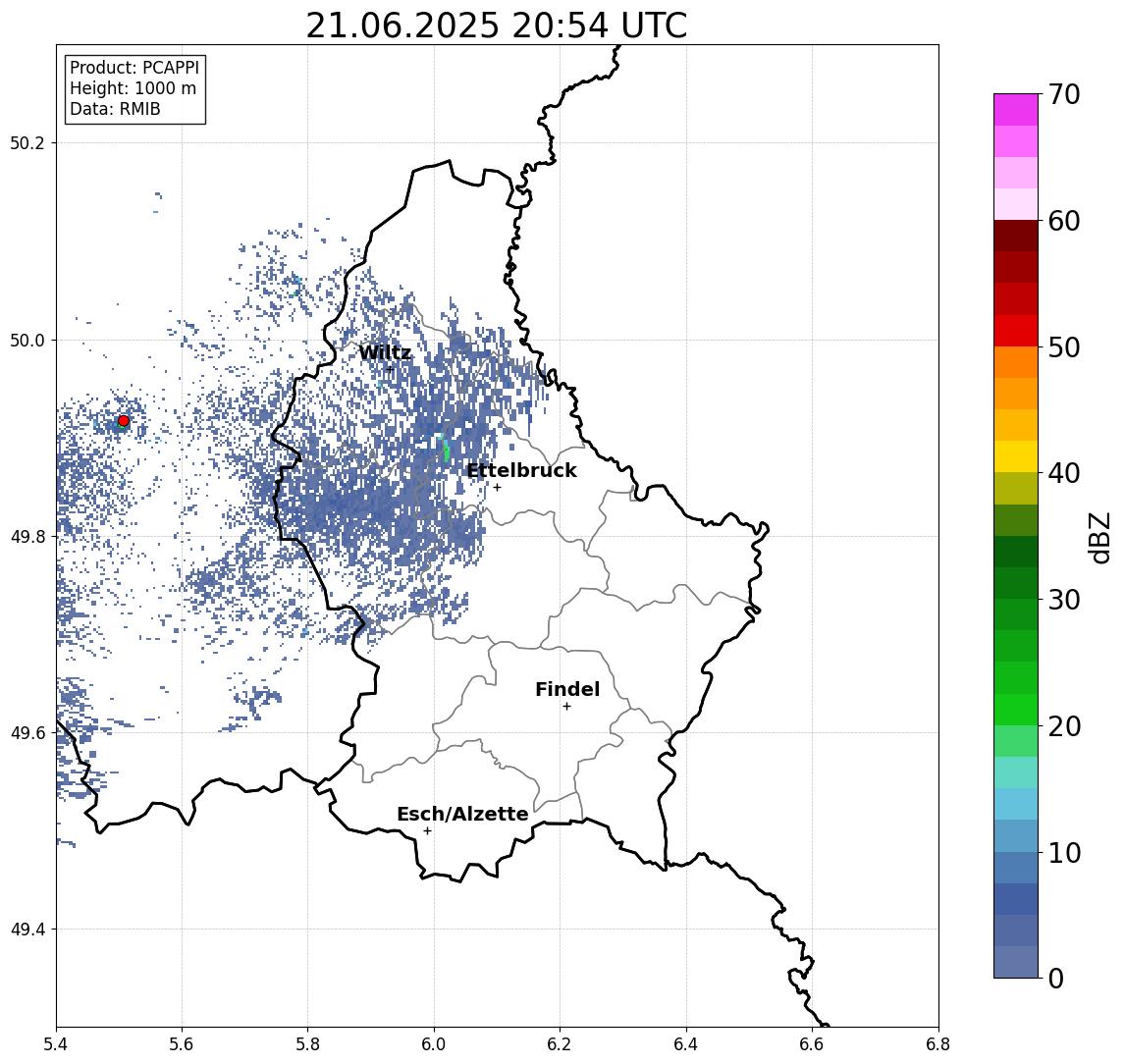This screenshot has width=1124, height=1064.
Task: Click the 6.0 longitude tick label
Action: 434,1044
